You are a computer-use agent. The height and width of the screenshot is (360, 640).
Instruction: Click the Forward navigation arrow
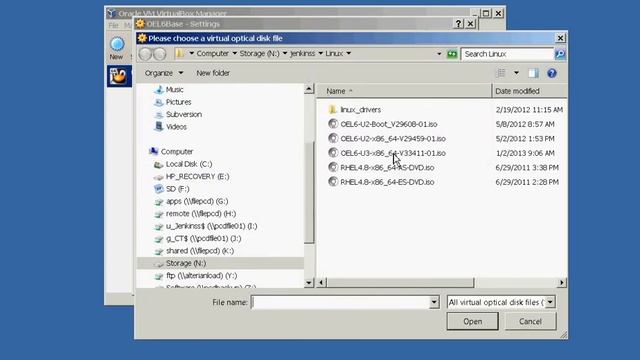pos(160,54)
